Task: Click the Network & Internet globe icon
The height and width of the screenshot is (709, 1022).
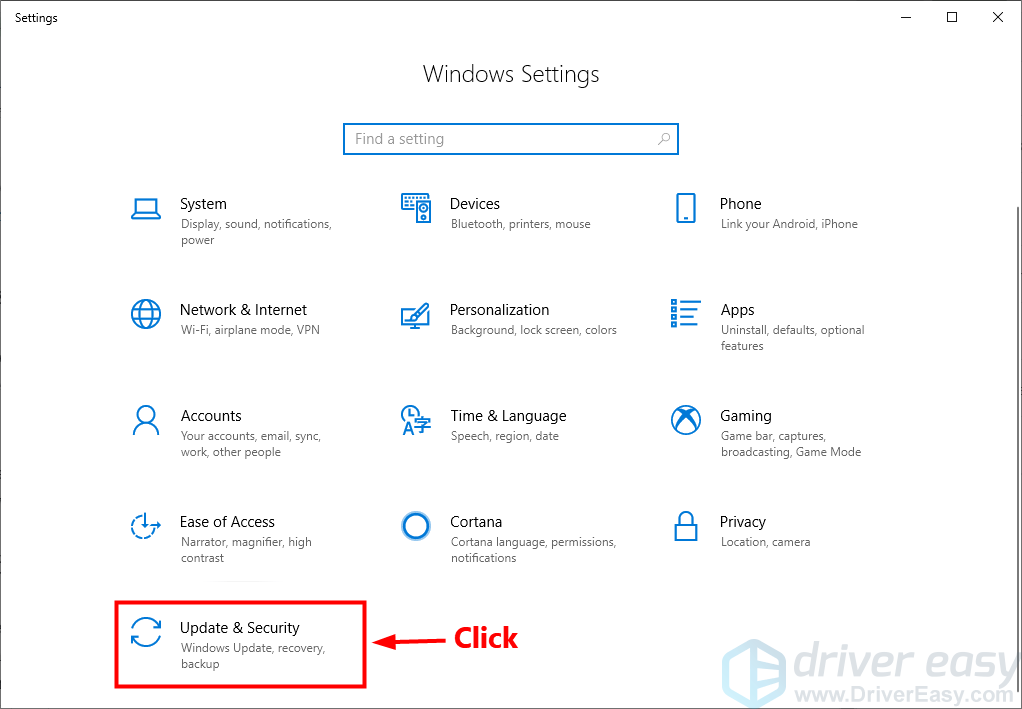Action: point(145,314)
